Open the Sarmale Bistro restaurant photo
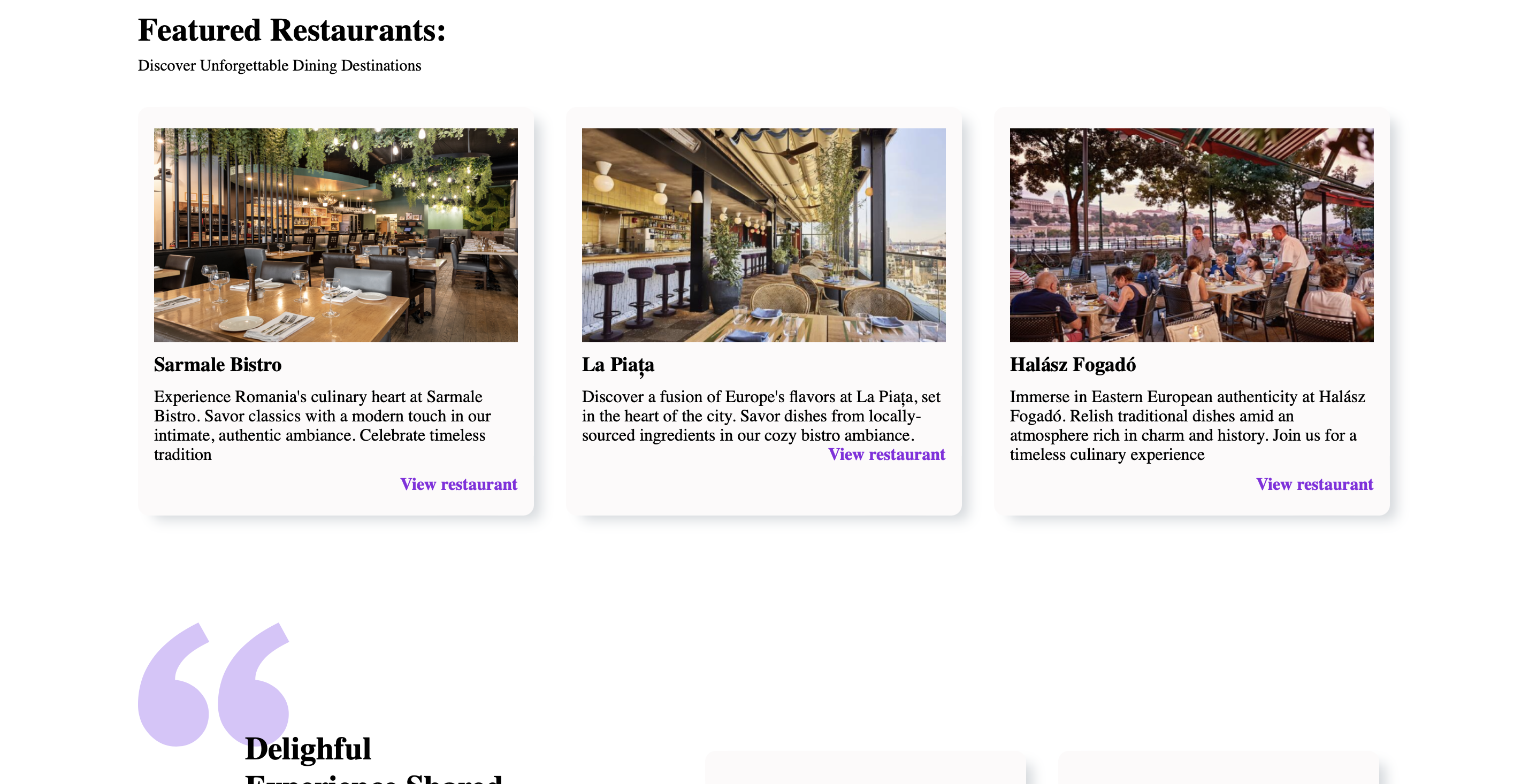This screenshot has width=1529, height=784. click(x=335, y=235)
